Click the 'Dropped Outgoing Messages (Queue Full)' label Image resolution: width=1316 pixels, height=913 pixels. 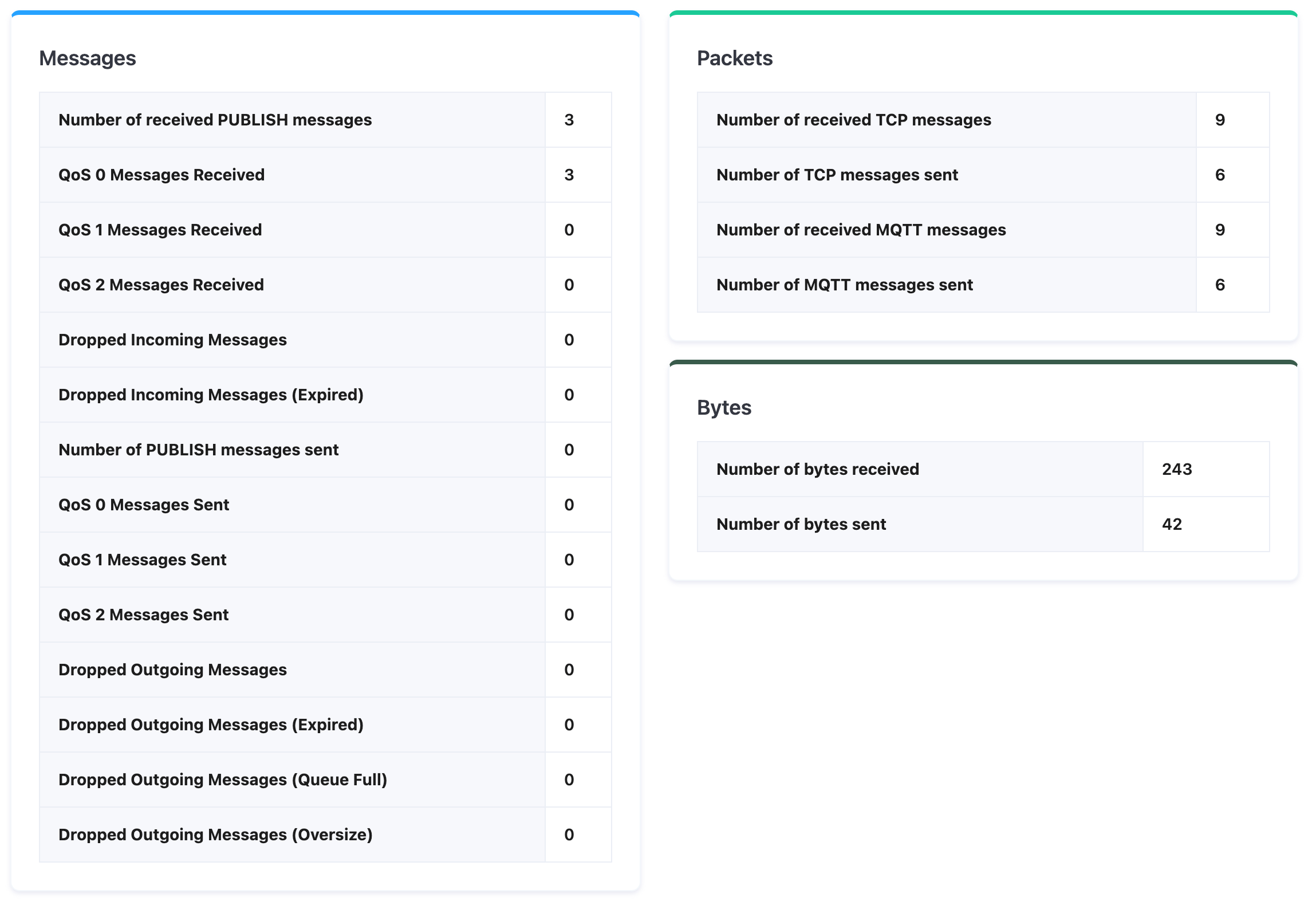(x=223, y=780)
